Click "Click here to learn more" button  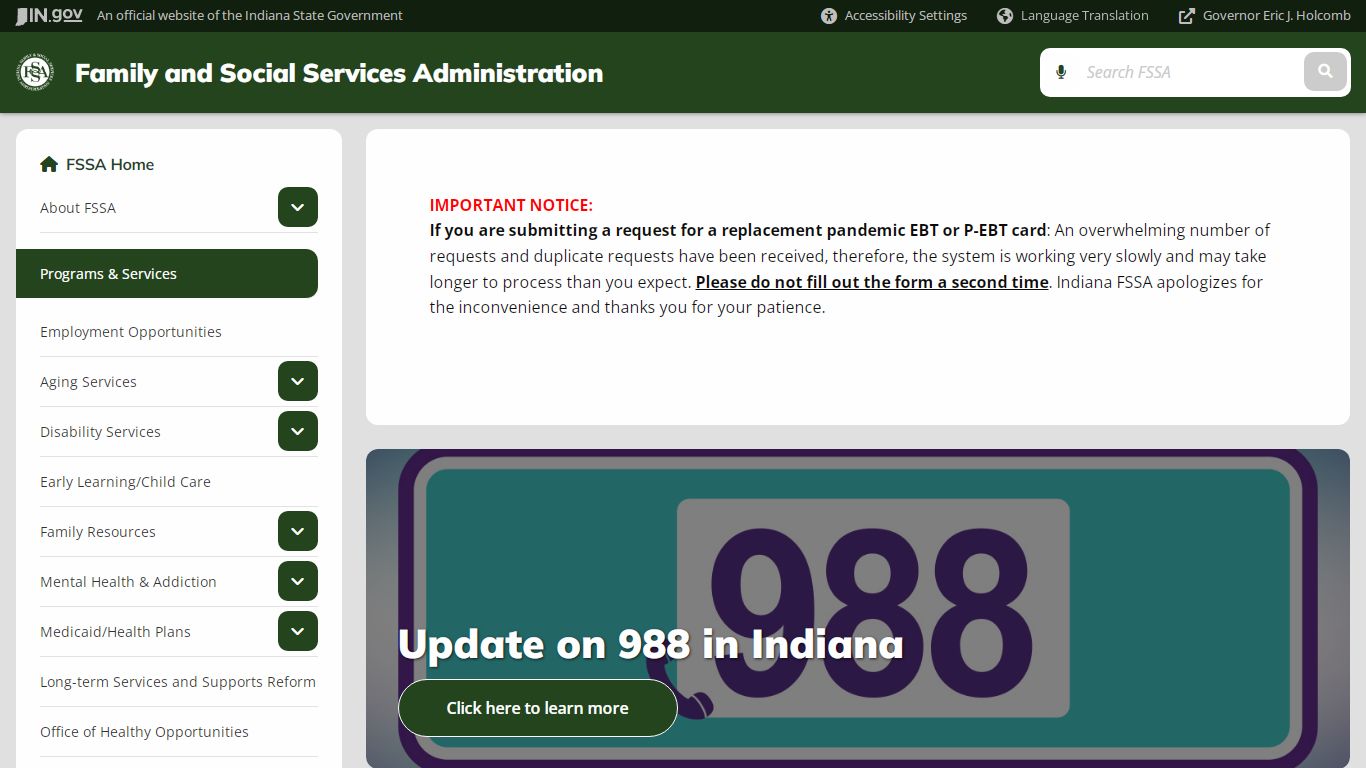coord(538,708)
